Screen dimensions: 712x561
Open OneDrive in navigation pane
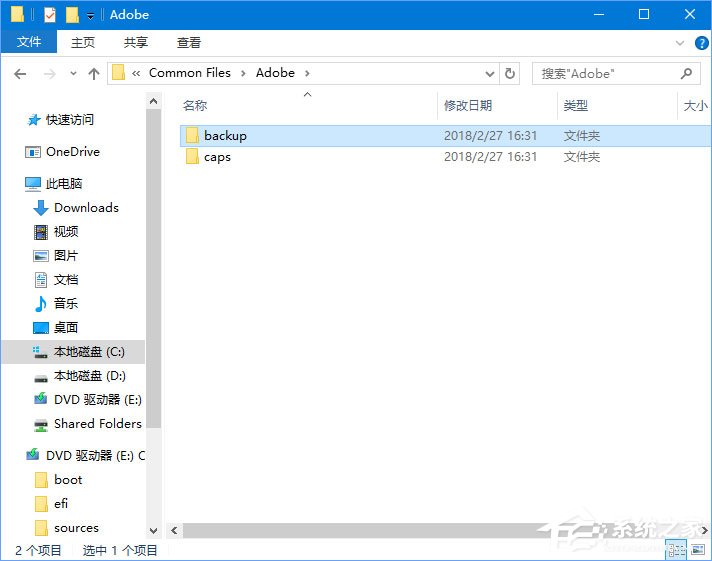click(x=73, y=152)
